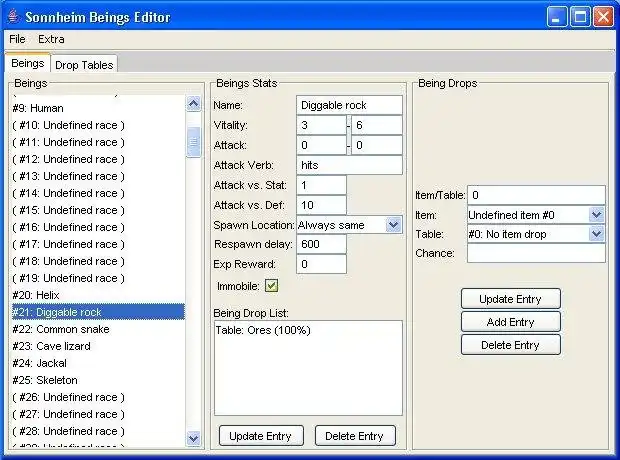Click the Vitality maximum field
Viewport: 620px width, 460px height.
[377, 125]
